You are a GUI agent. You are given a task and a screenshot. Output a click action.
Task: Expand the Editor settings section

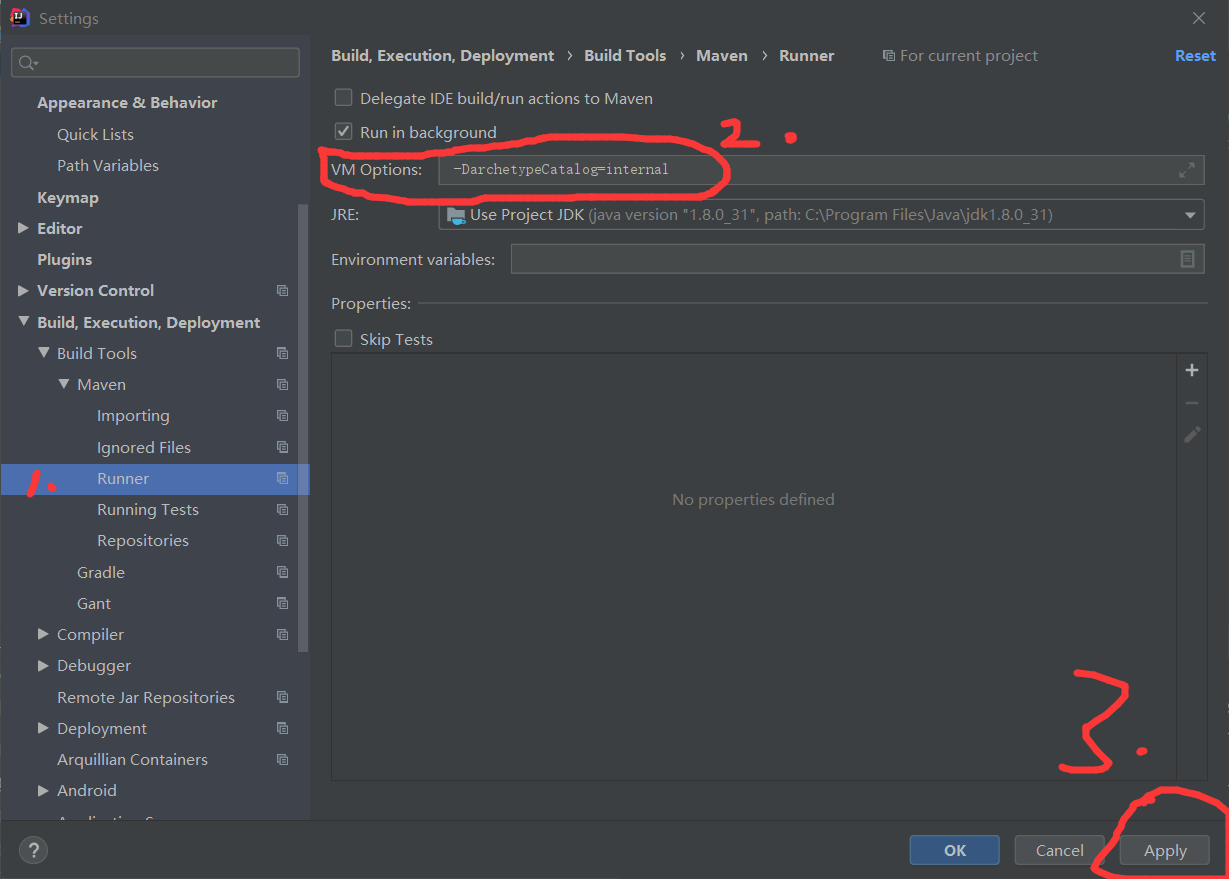pos(23,228)
